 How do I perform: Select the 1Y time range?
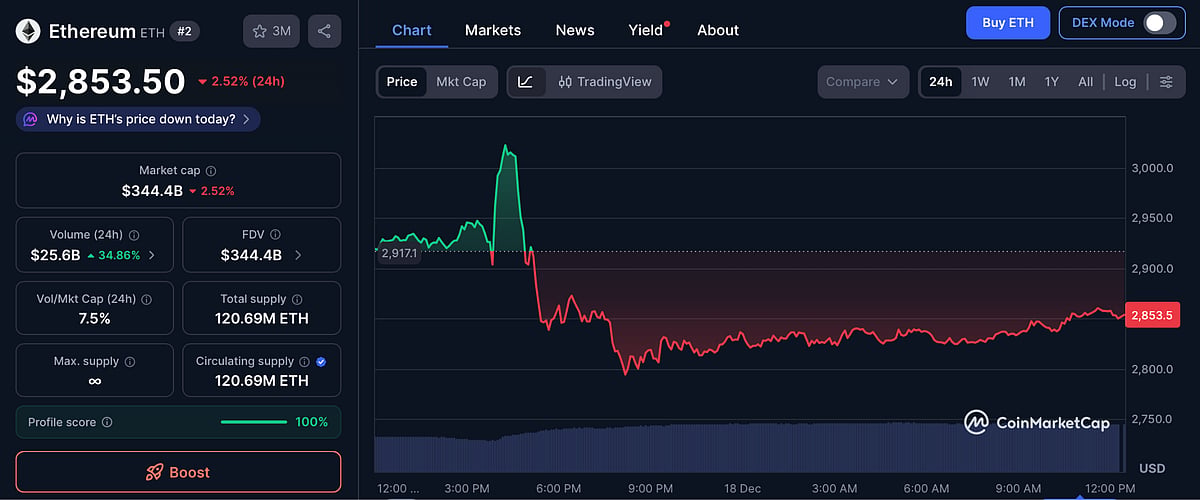coord(1052,82)
